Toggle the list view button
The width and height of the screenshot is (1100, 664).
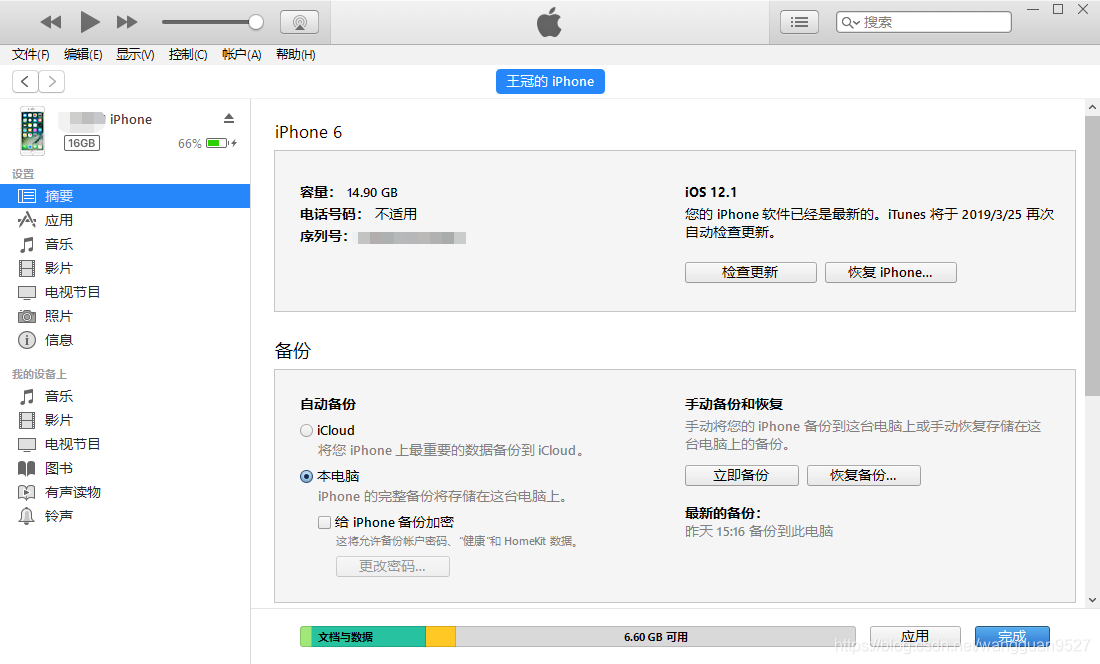[799, 22]
